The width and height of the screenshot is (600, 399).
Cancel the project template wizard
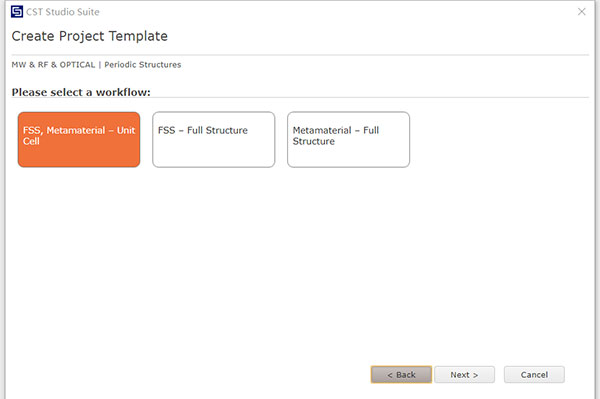click(534, 375)
